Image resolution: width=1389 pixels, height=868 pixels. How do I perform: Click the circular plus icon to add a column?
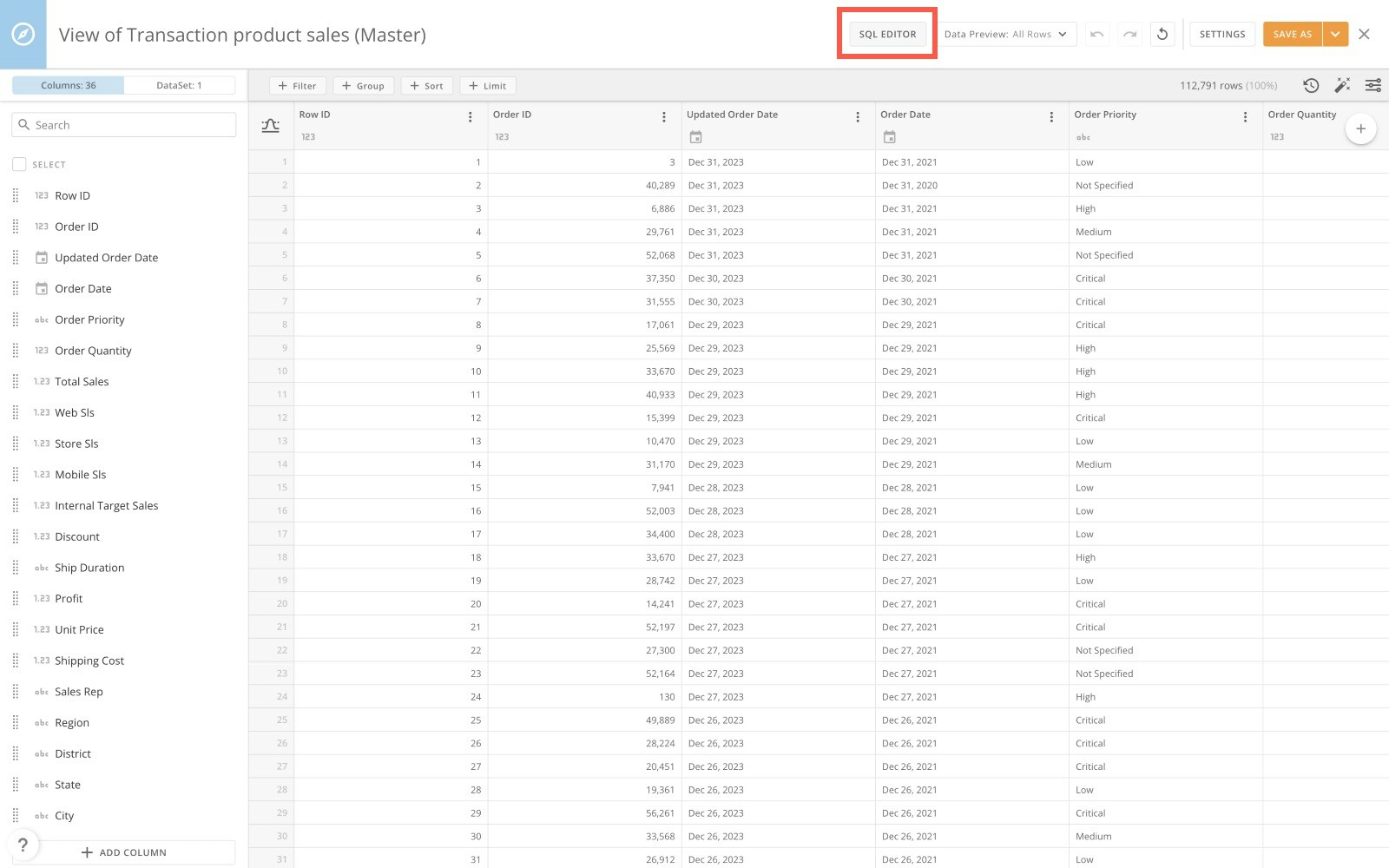[x=1360, y=128]
